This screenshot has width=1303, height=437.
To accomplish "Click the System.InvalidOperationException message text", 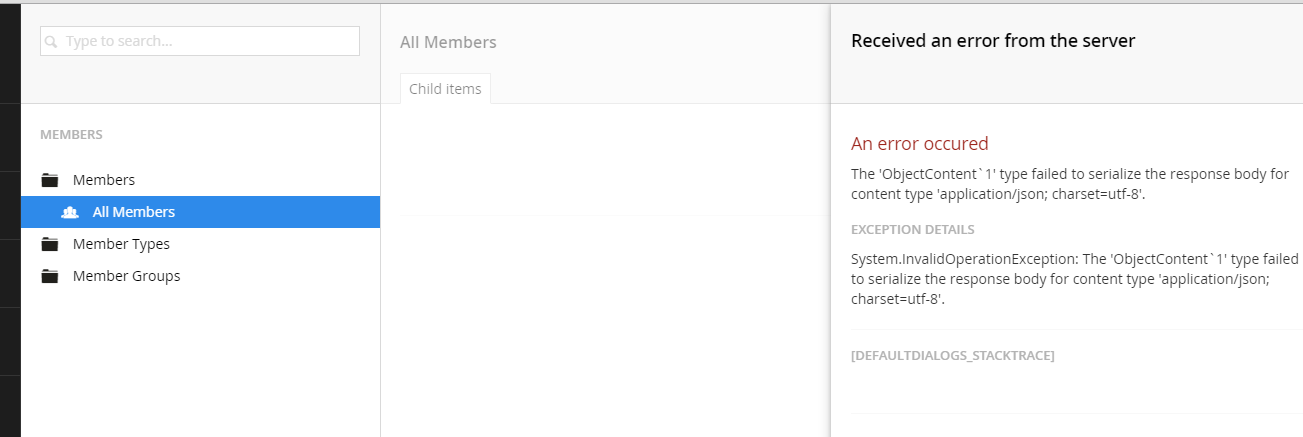I will pyautogui.click(x=1075, y=279).
